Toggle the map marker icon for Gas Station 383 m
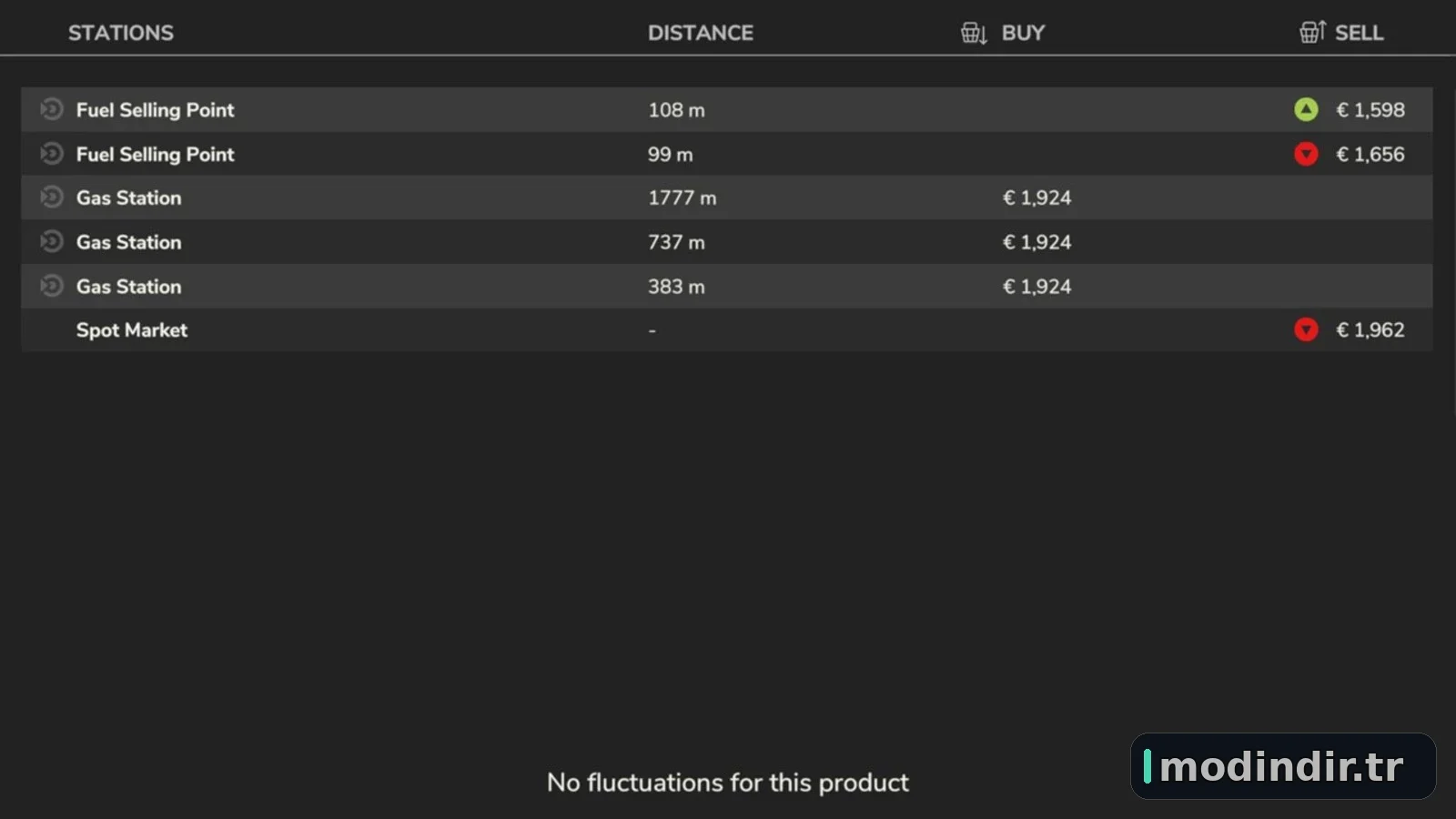The height and width of the screenshot is (819, 1456). 52,286
